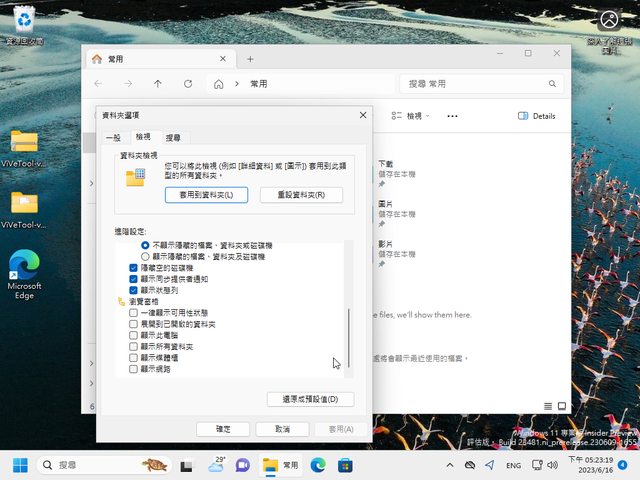Expand the 檢視 dropdown in toolbar

coord(413,116)
